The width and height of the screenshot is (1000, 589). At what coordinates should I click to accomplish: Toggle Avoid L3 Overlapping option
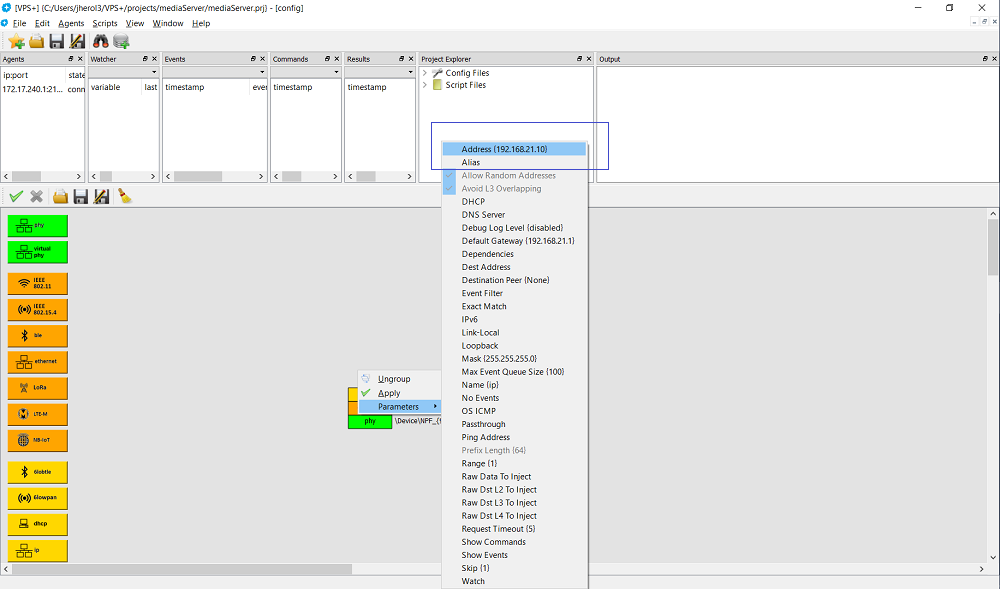[x=501, y=189]
